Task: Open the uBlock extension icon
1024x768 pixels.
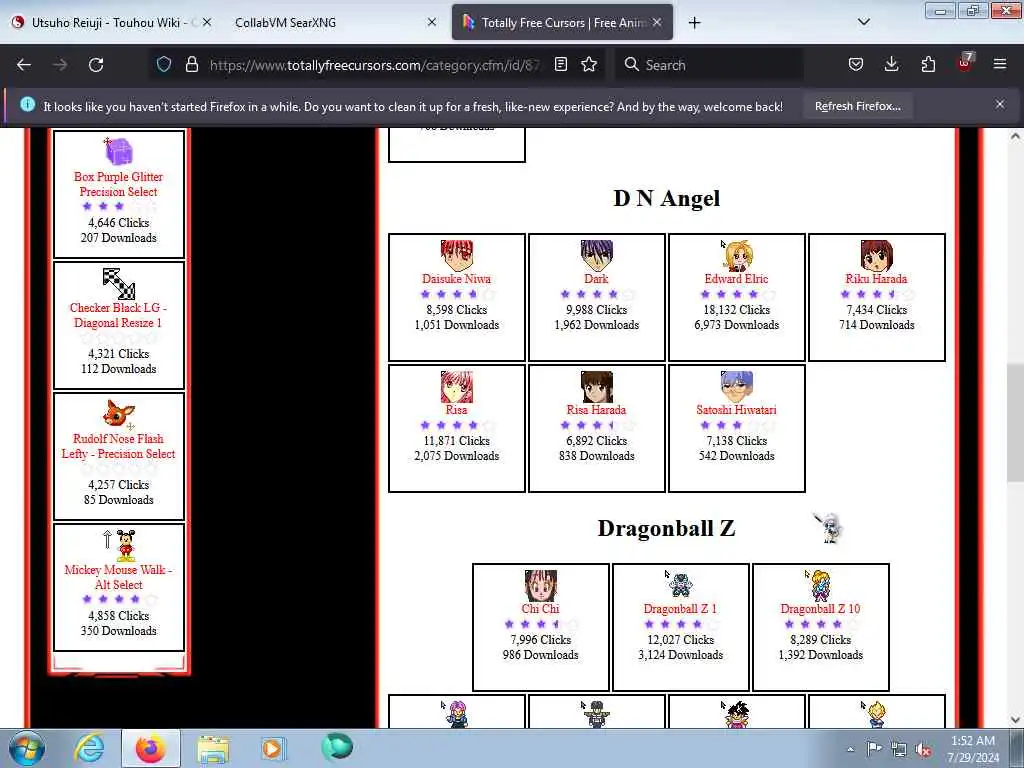Action: tap(965, 63)
